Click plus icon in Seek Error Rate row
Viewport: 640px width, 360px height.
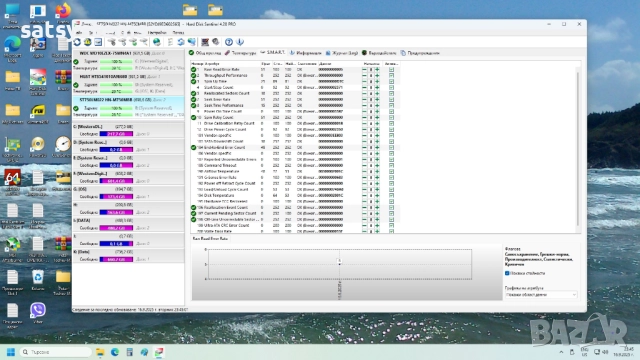pos(377,100)
